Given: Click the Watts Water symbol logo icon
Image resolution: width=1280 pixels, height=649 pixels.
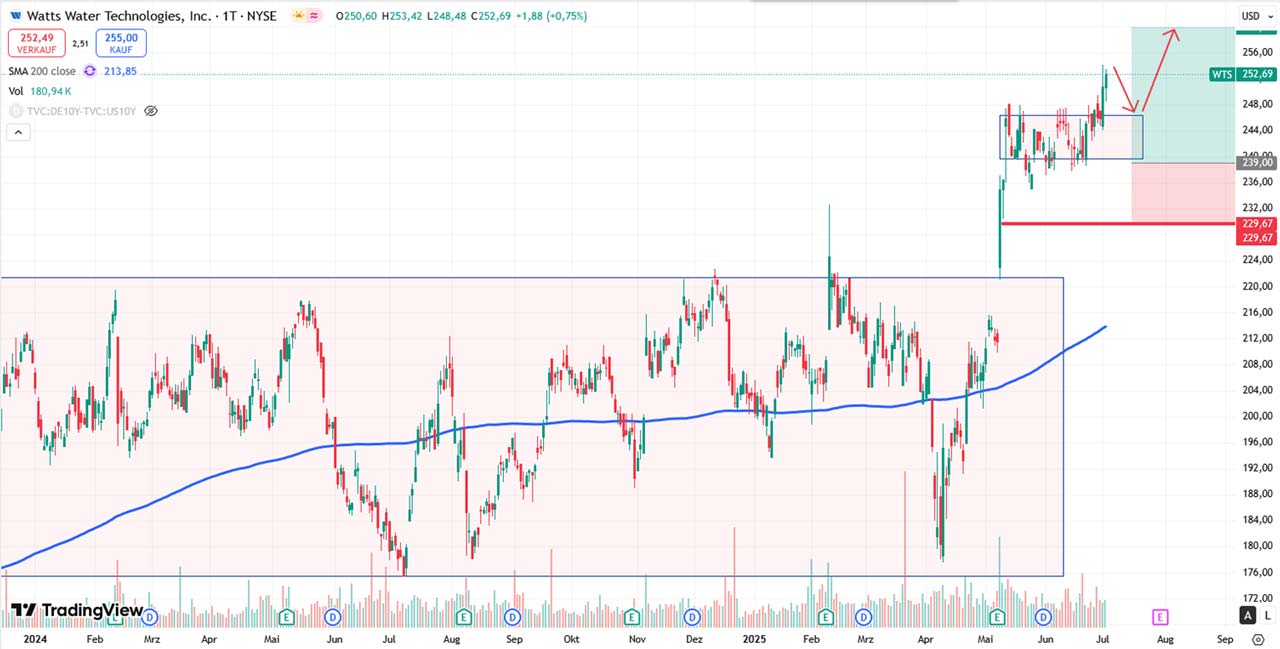Looking at the screenshot, I should [x=14, y=16].
